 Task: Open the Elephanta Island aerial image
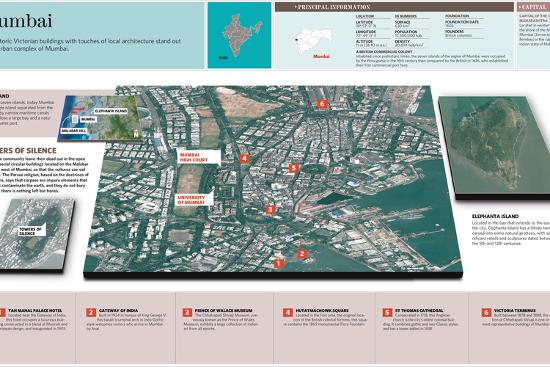[494, 146]
